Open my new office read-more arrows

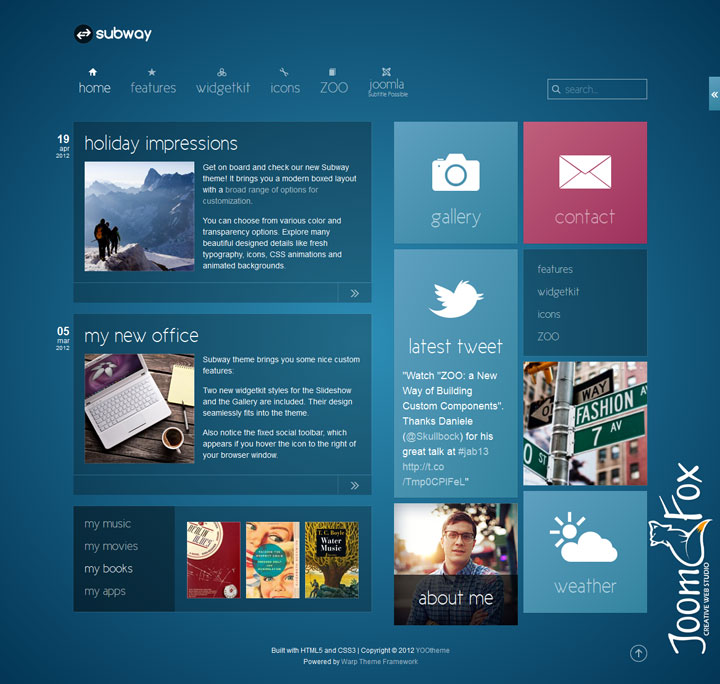[x=354, y=486]
